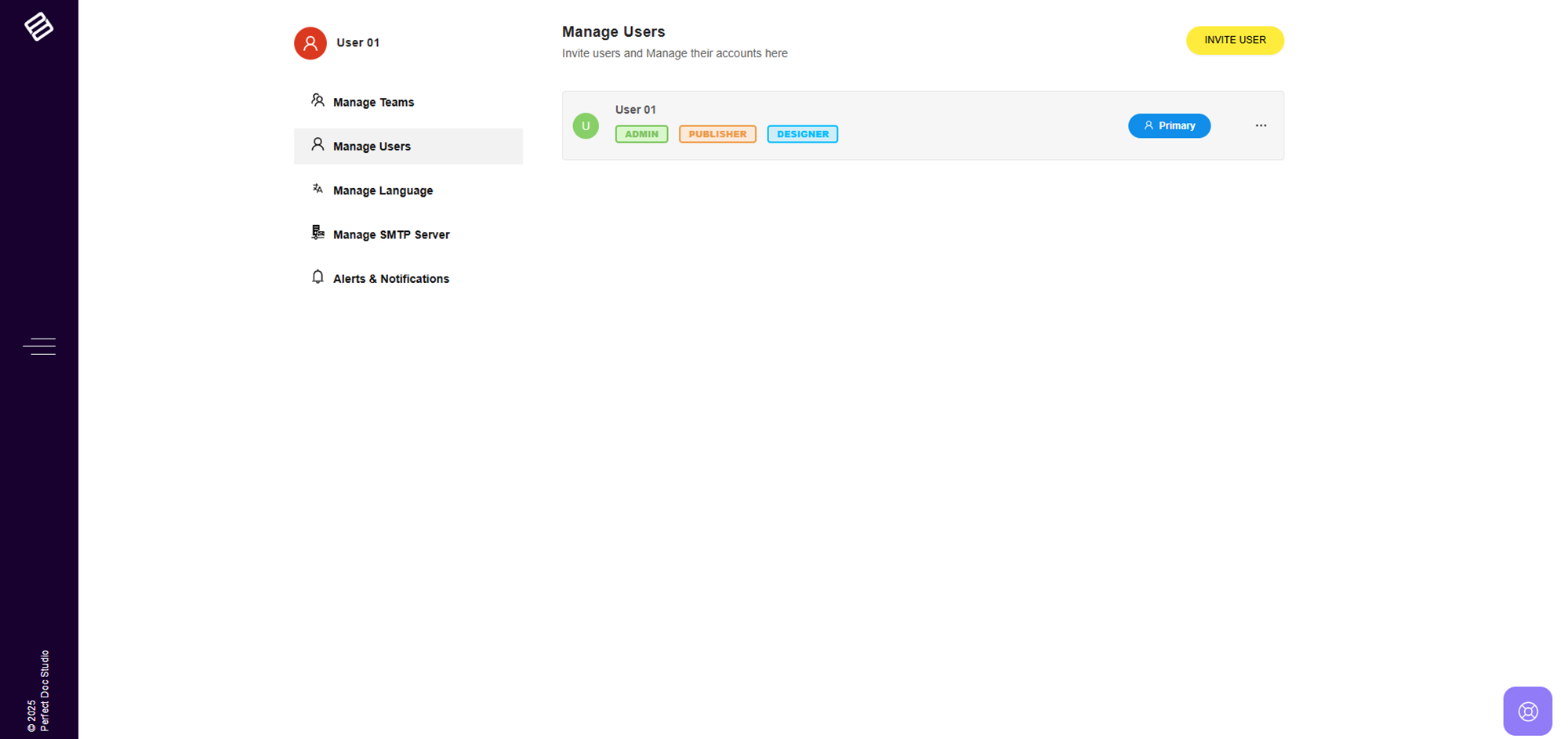Click User 01 name beside red avatar
This screenshot has width=1568, height=739.
(358, 43)
